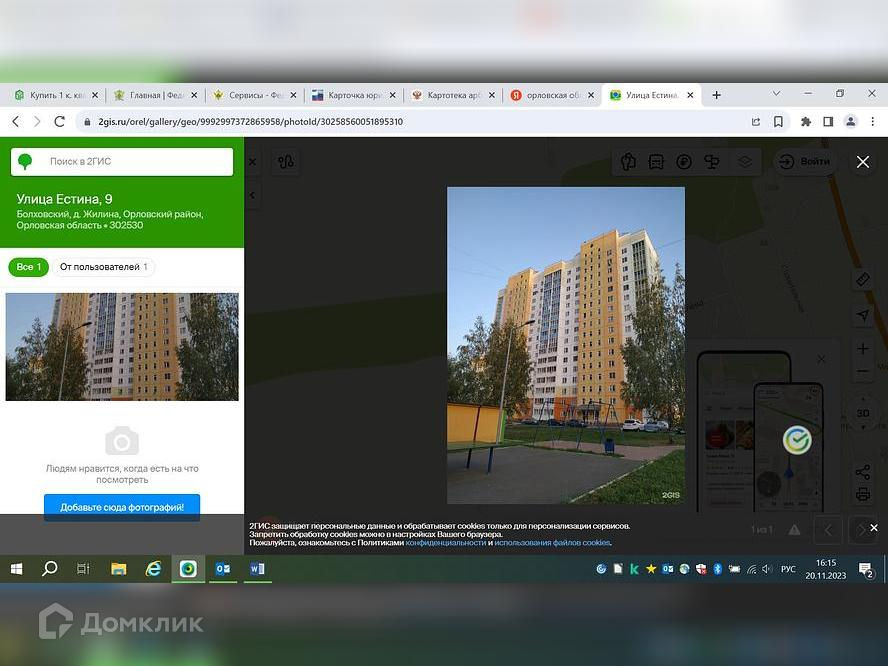Open the building photo thumbnail in sidebar
The width and height of the screenshot is (888, 666).
[122, 347]
